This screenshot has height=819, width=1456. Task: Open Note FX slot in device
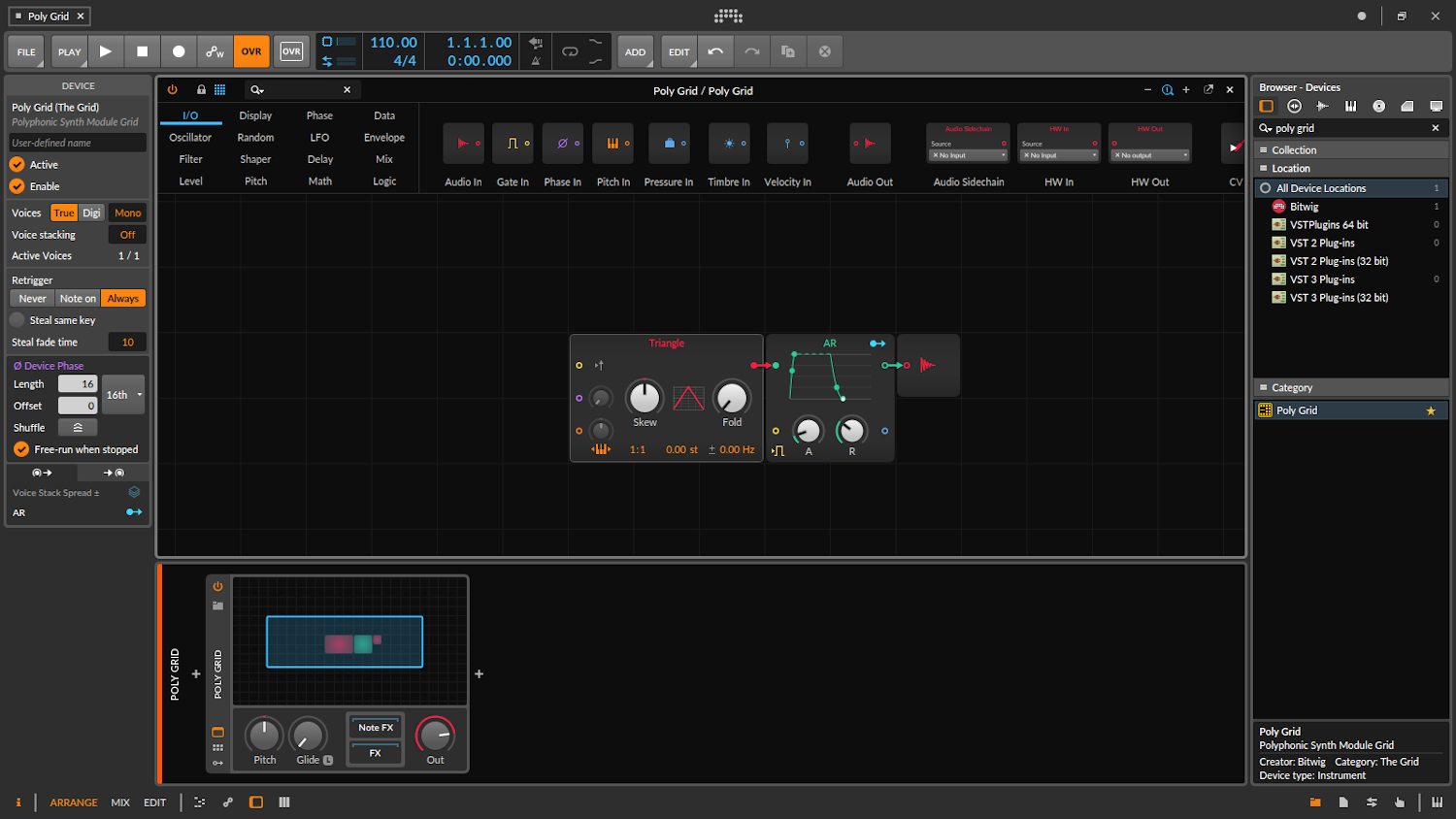point(376,728)
